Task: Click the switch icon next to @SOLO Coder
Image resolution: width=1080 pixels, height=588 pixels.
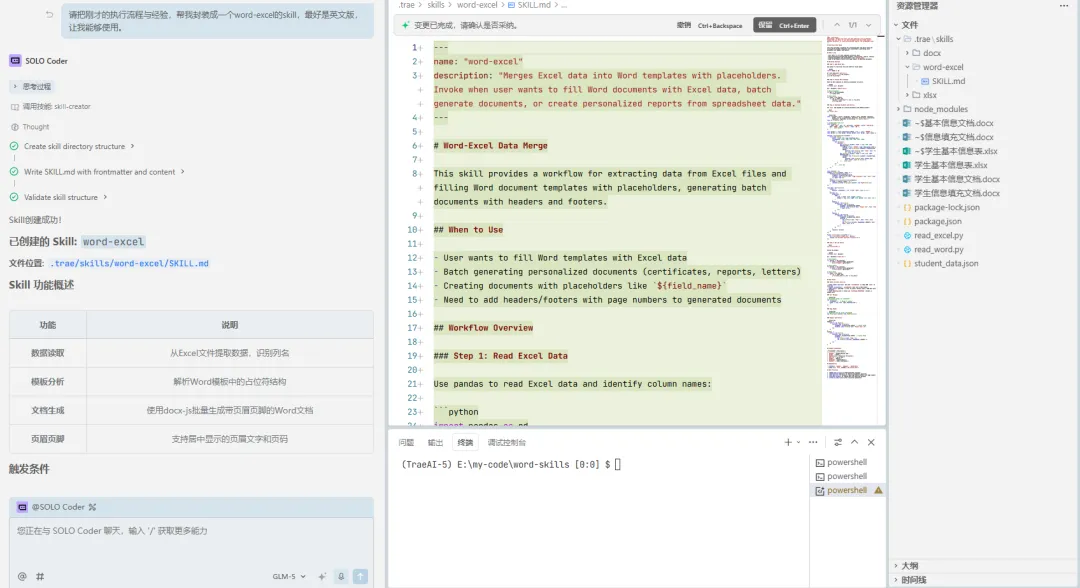Action: 92,507
